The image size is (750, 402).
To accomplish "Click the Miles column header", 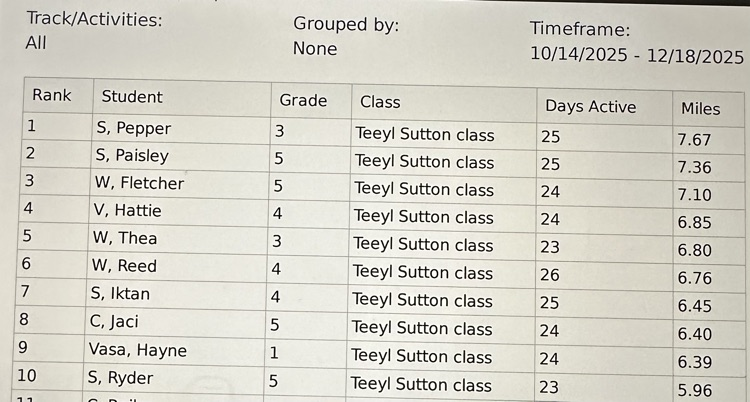I will tap(700, 109).
